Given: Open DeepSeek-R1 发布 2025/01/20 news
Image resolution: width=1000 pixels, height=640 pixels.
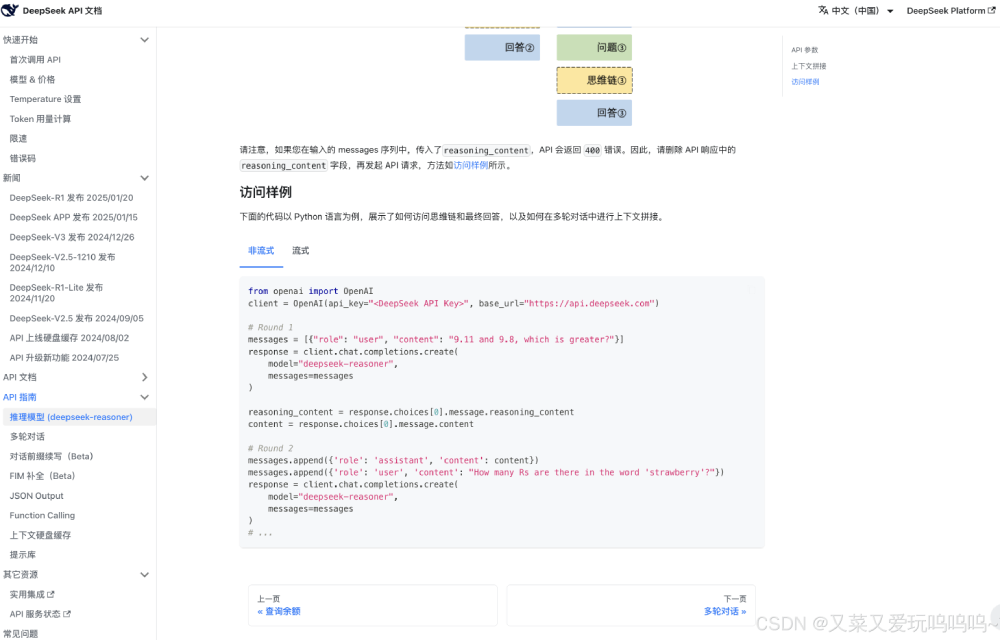Looking at the screenshot, I should pos(71,198).
